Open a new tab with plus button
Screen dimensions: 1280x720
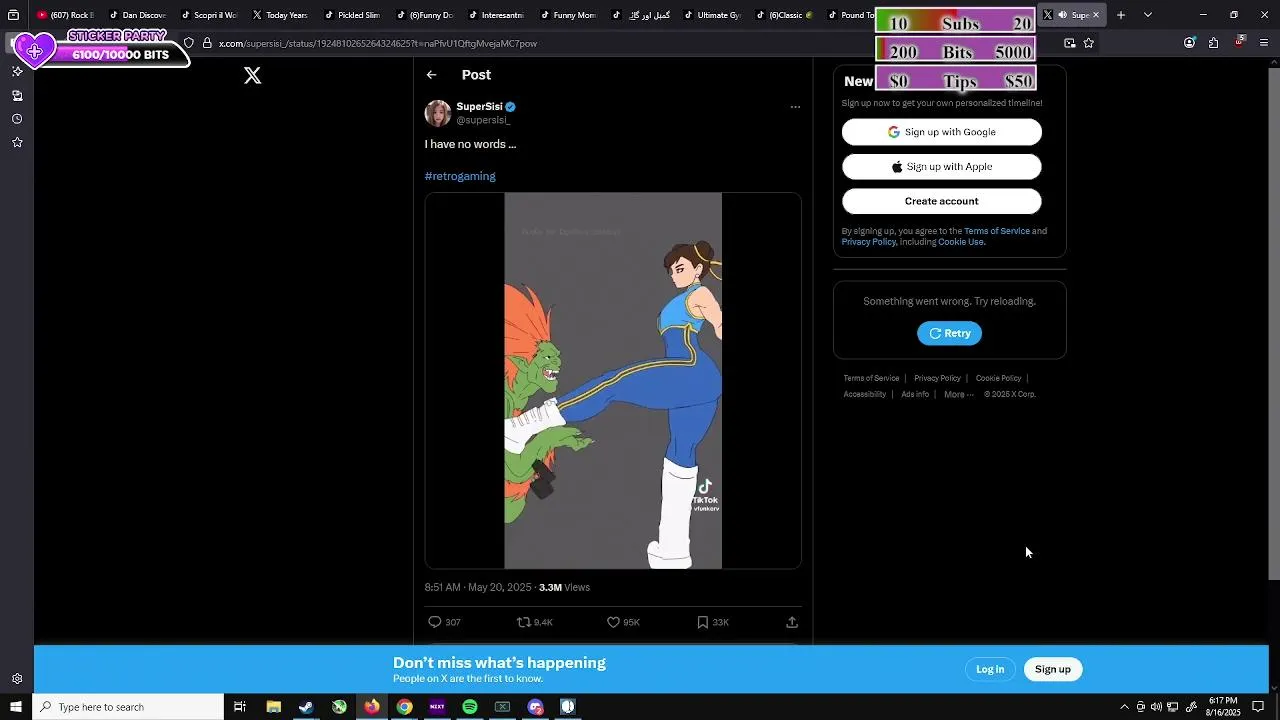(1121, 15)
